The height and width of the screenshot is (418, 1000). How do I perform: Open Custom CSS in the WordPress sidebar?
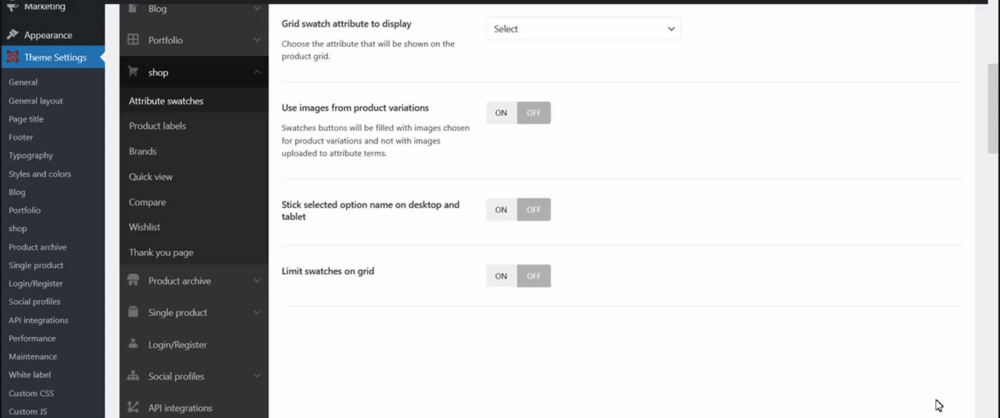point(31,393)
